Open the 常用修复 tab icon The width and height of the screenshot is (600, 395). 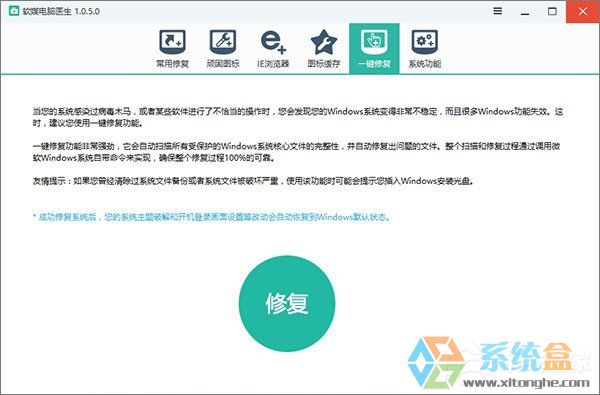[172, 42]
